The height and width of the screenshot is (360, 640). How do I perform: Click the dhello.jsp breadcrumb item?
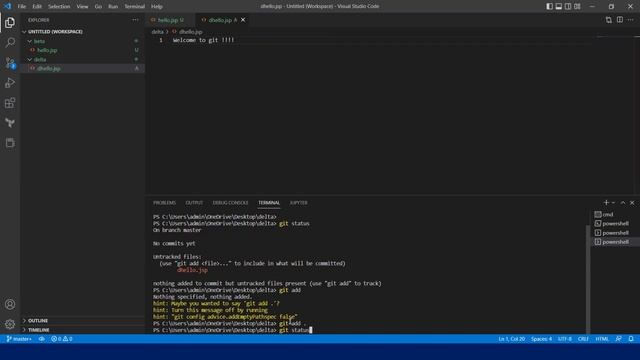click(x=187, y=31)
